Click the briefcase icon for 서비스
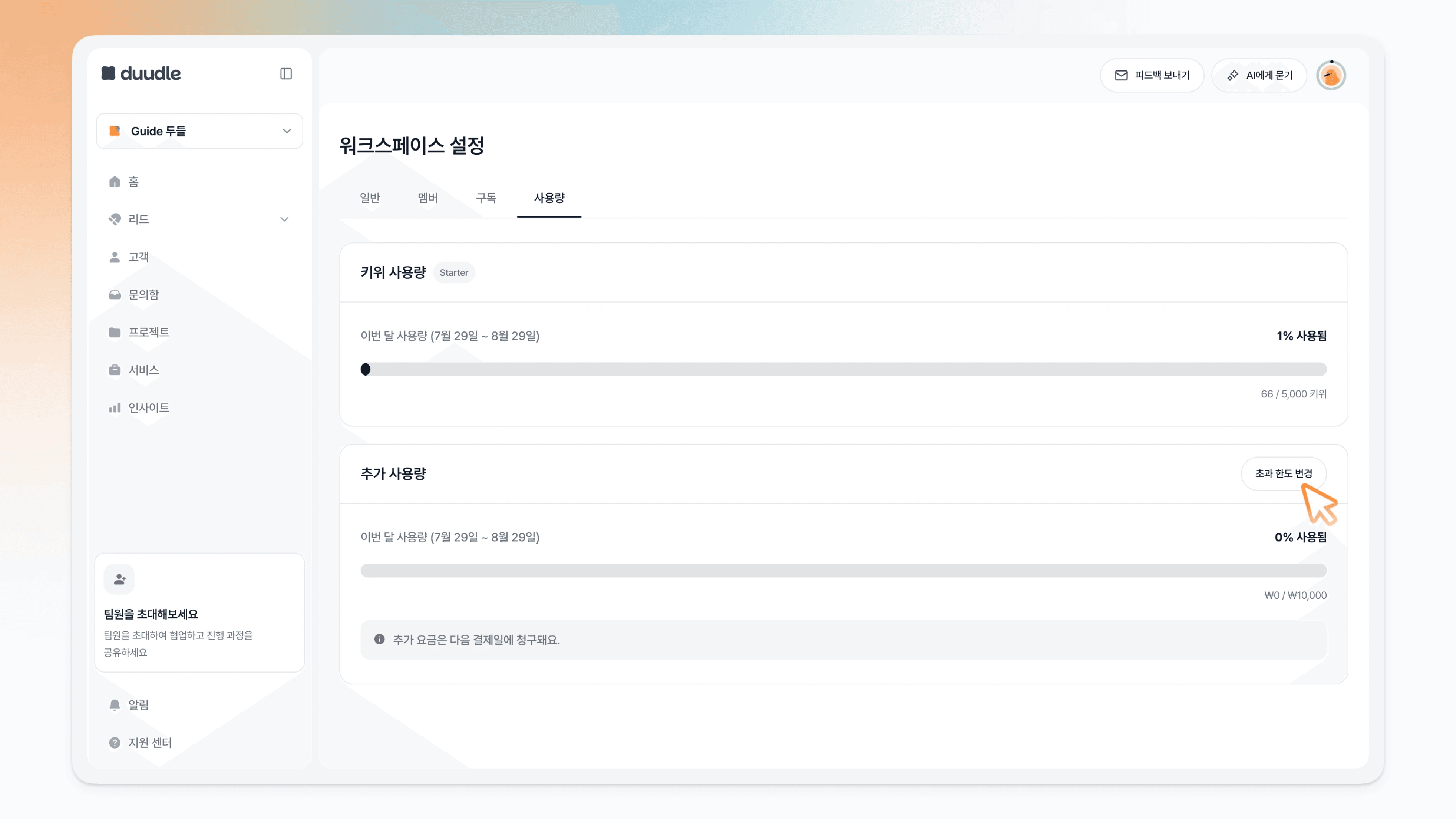The width and height of the screenshot is (1456, 819). pos(115,370)
